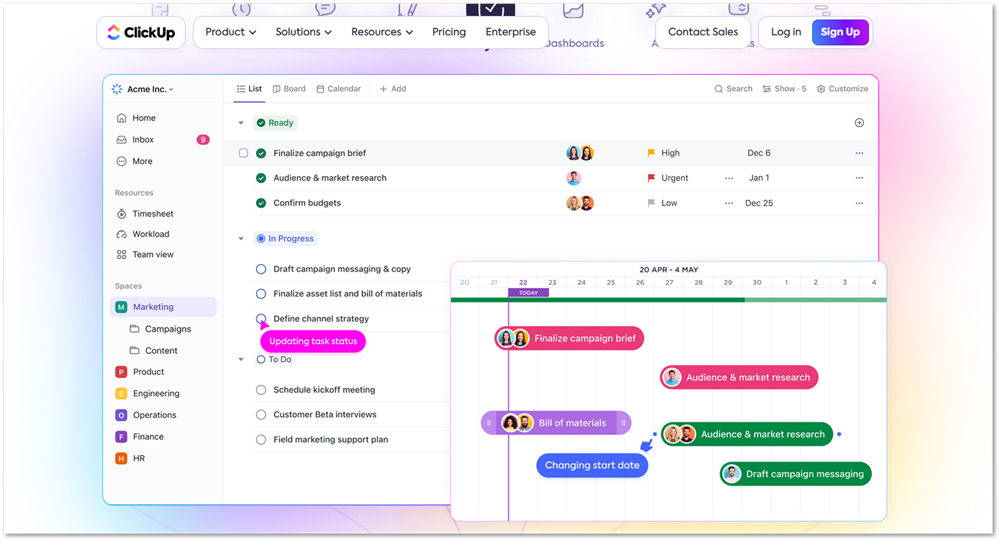Tick the checkbox beside Finalize campaign brief
Screen dimensions: 999x540
tap(243, 153)
